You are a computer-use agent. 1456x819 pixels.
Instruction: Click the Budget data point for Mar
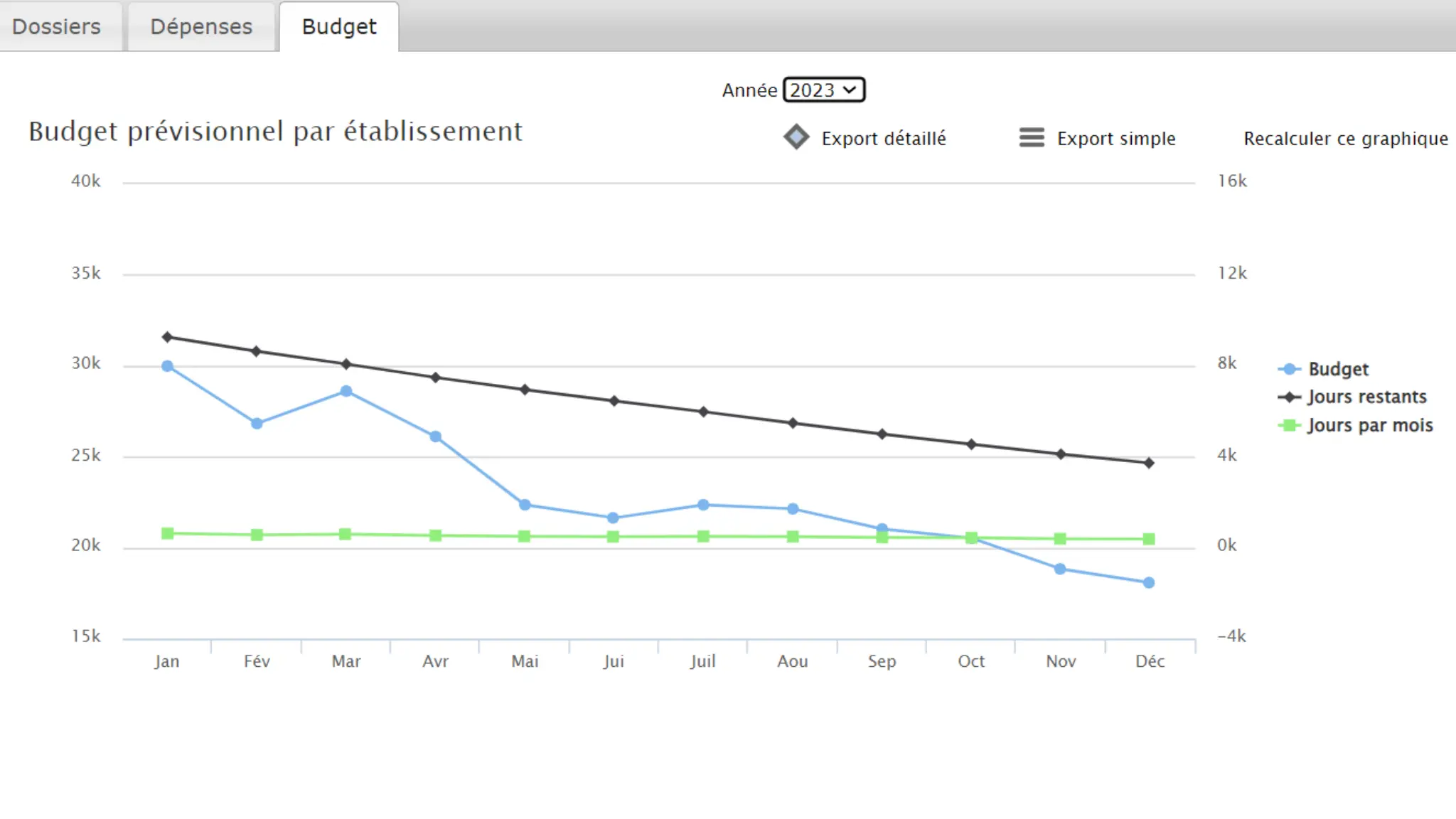tap(346, 391)
